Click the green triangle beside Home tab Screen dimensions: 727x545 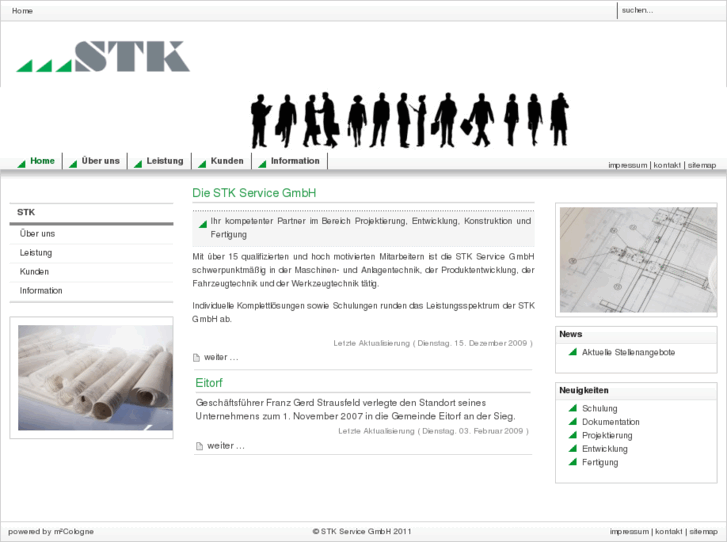tap(21, 164)
